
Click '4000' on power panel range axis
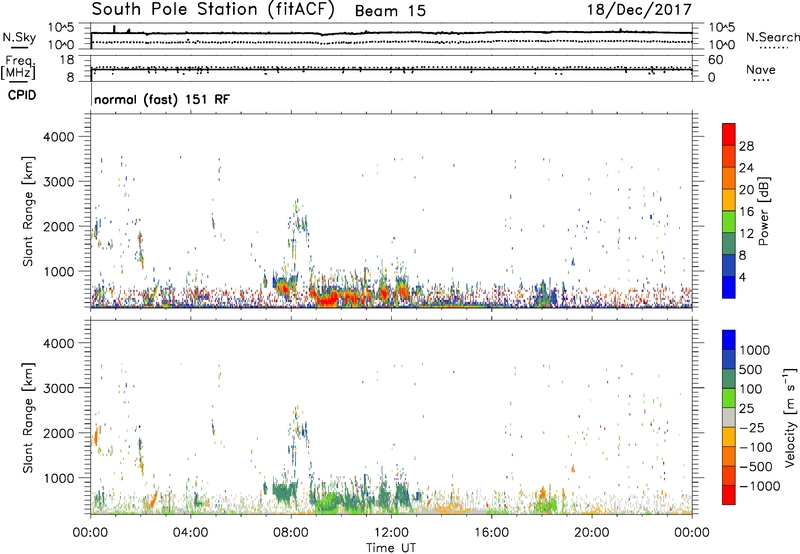[x=58, y=137]
